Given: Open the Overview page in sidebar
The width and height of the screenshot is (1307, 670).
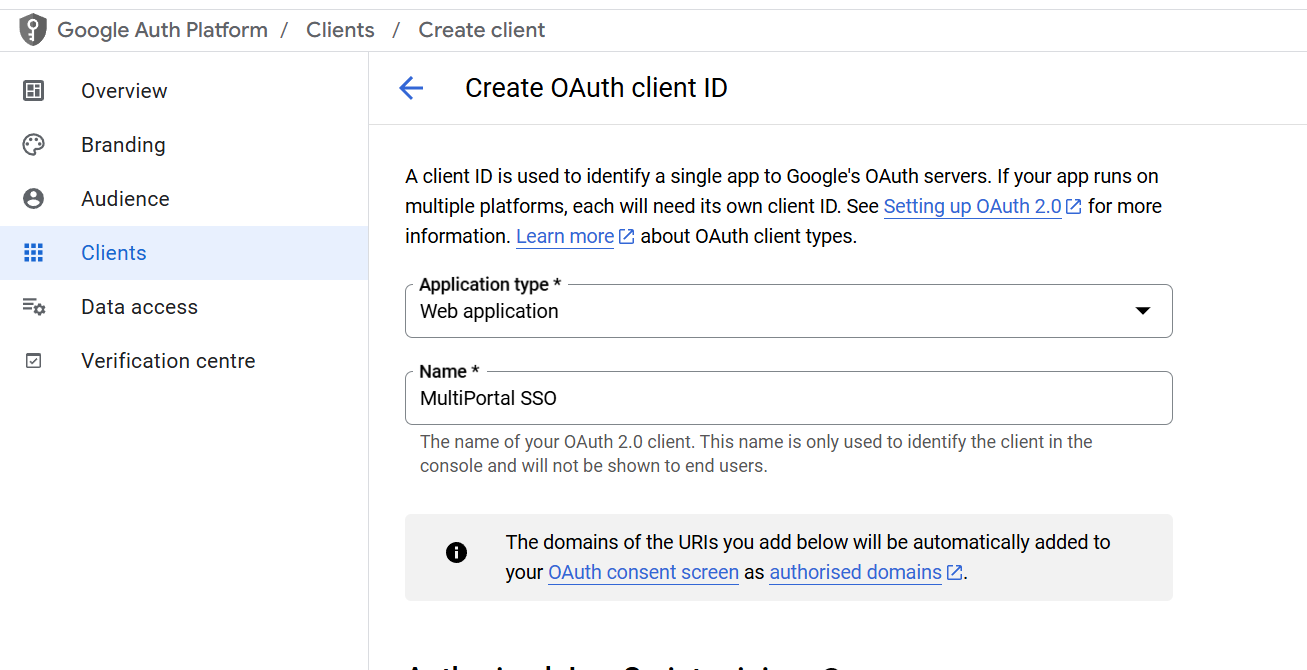Looking at the screenshot, I should click(184, 91).
